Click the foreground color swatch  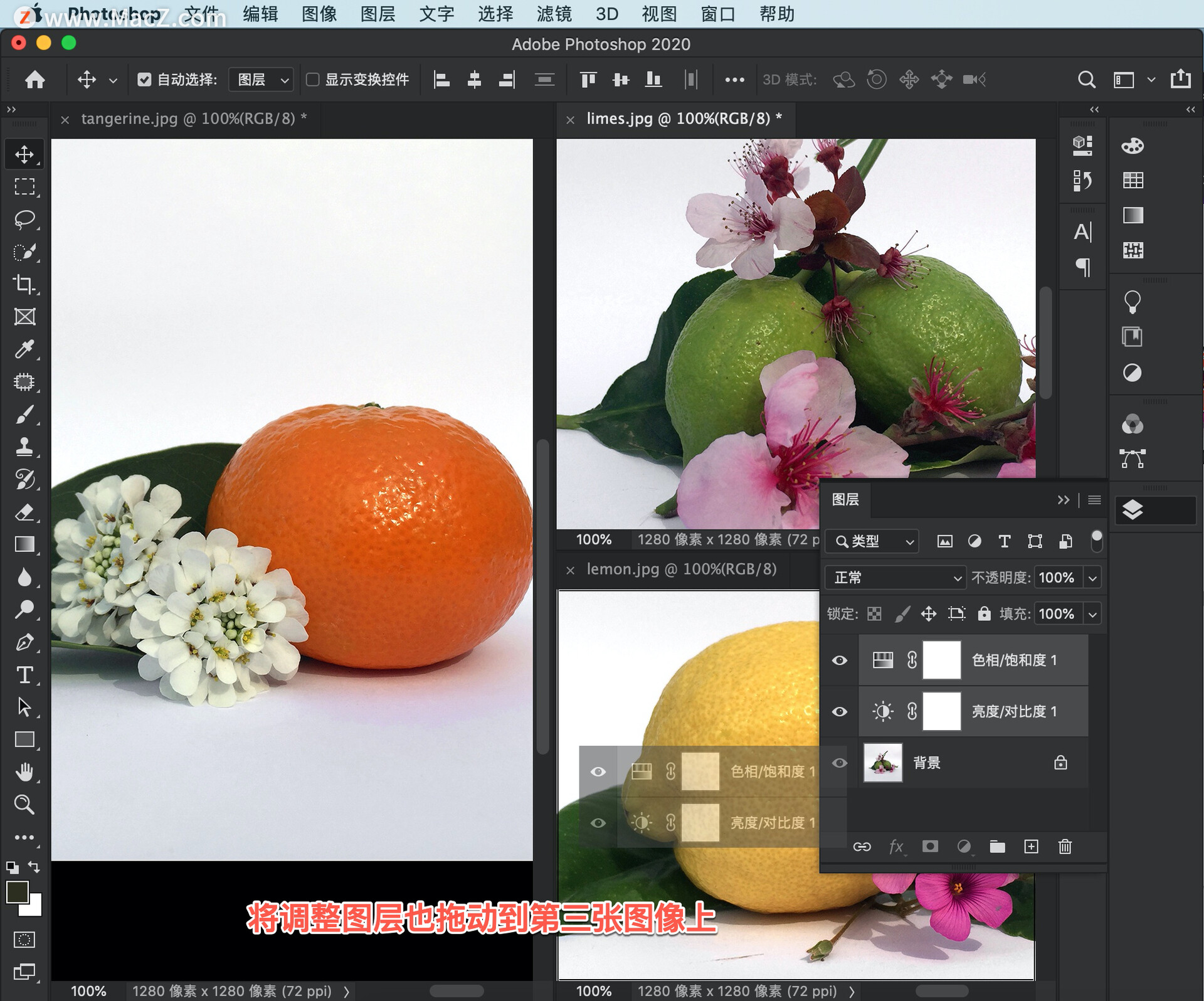(x=17, y=892)
